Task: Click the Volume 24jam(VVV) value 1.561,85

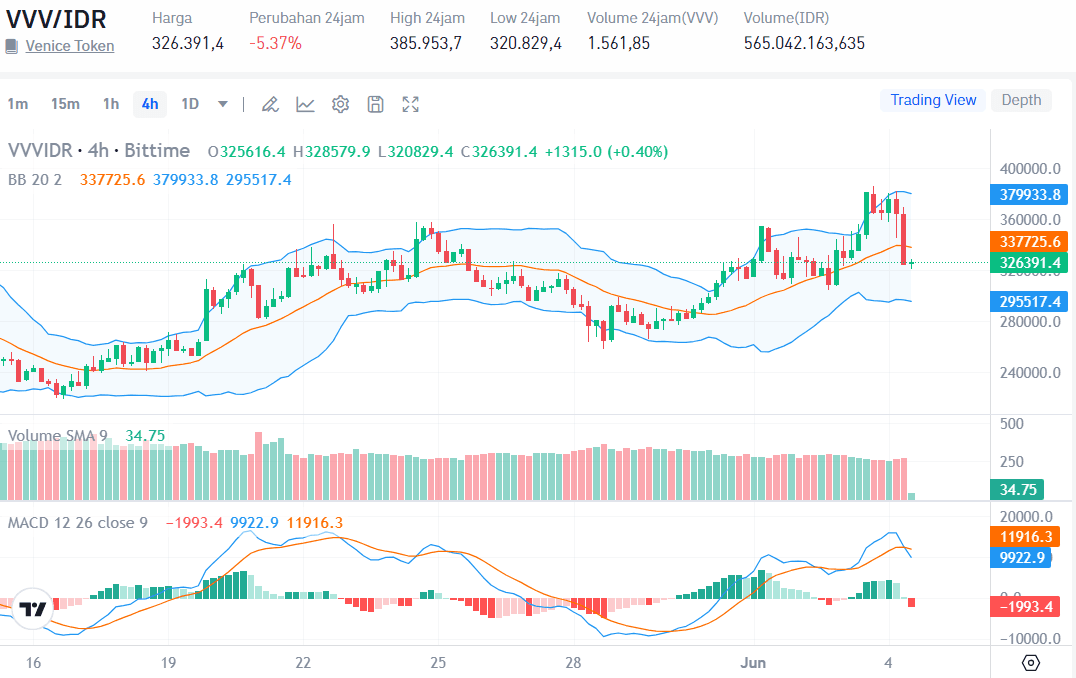Action: (618, 43)
